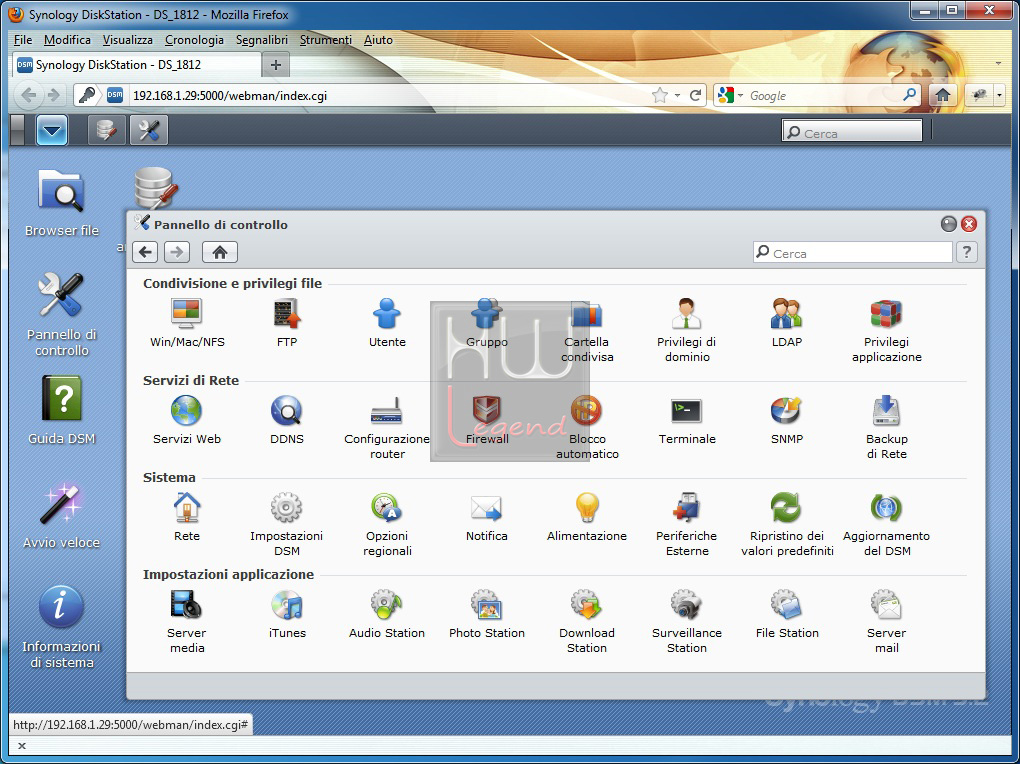Open a new Firefox tab
The height and width of the screenshot is (764, 1020).
pos(275,64)
